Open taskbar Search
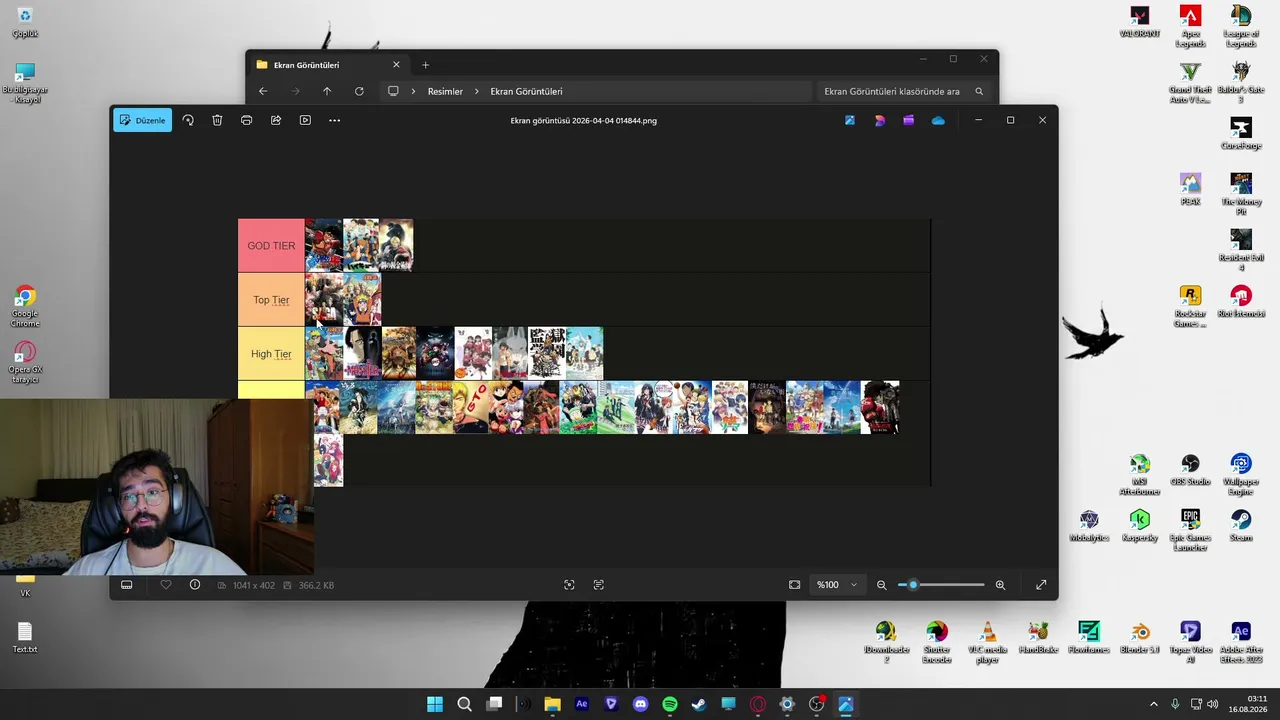This screenshot has height=720, width=1280. (x=464, y=704)
